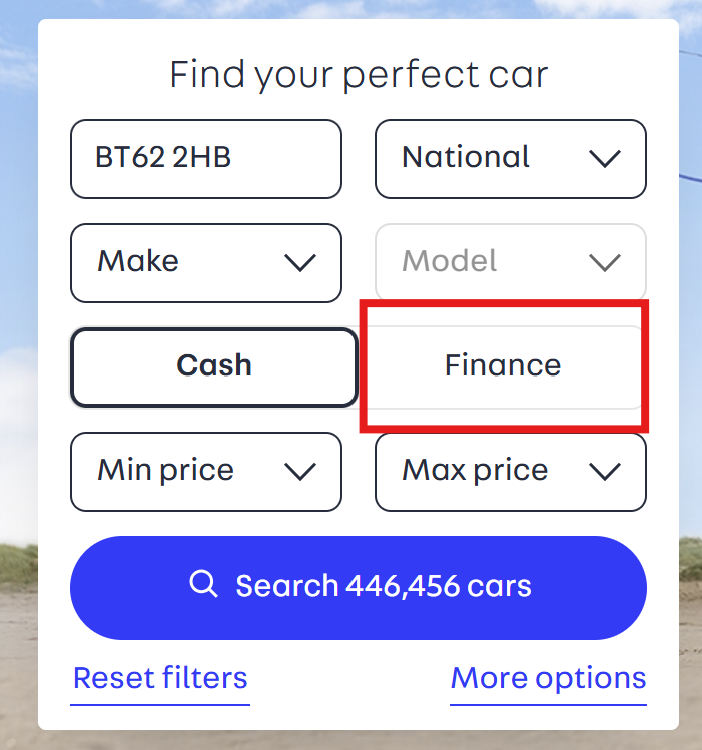This screenshot has height=750, width=702.
Task: Click the chevron arrow beside Make
Action: point(300,263)
